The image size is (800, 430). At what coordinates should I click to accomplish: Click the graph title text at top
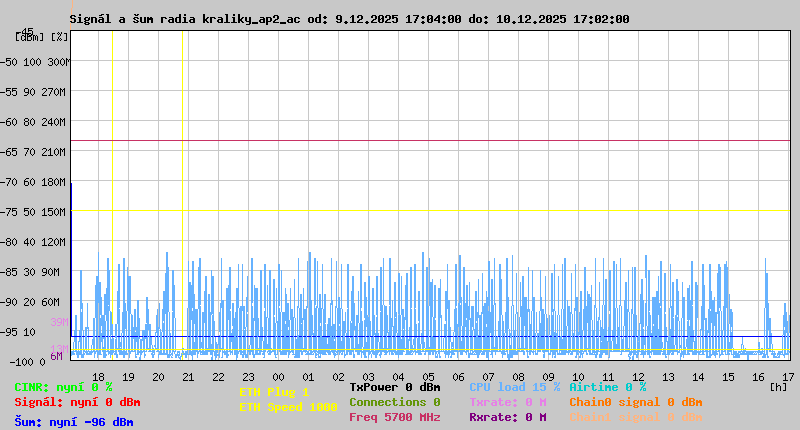[350, 19]
